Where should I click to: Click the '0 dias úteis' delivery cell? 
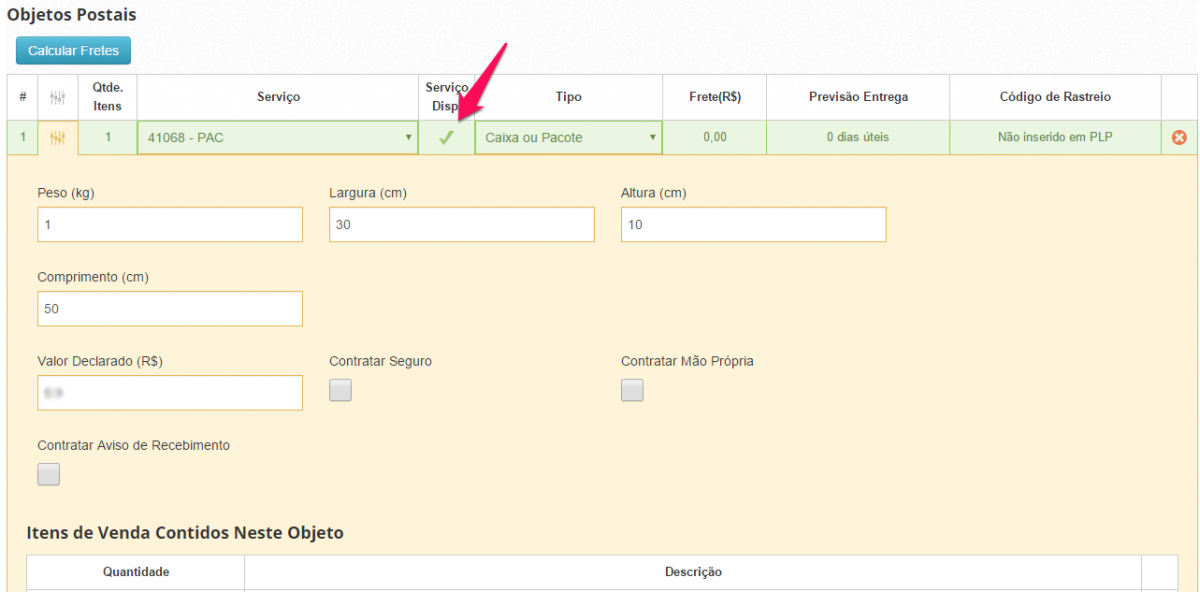(858, 138)
